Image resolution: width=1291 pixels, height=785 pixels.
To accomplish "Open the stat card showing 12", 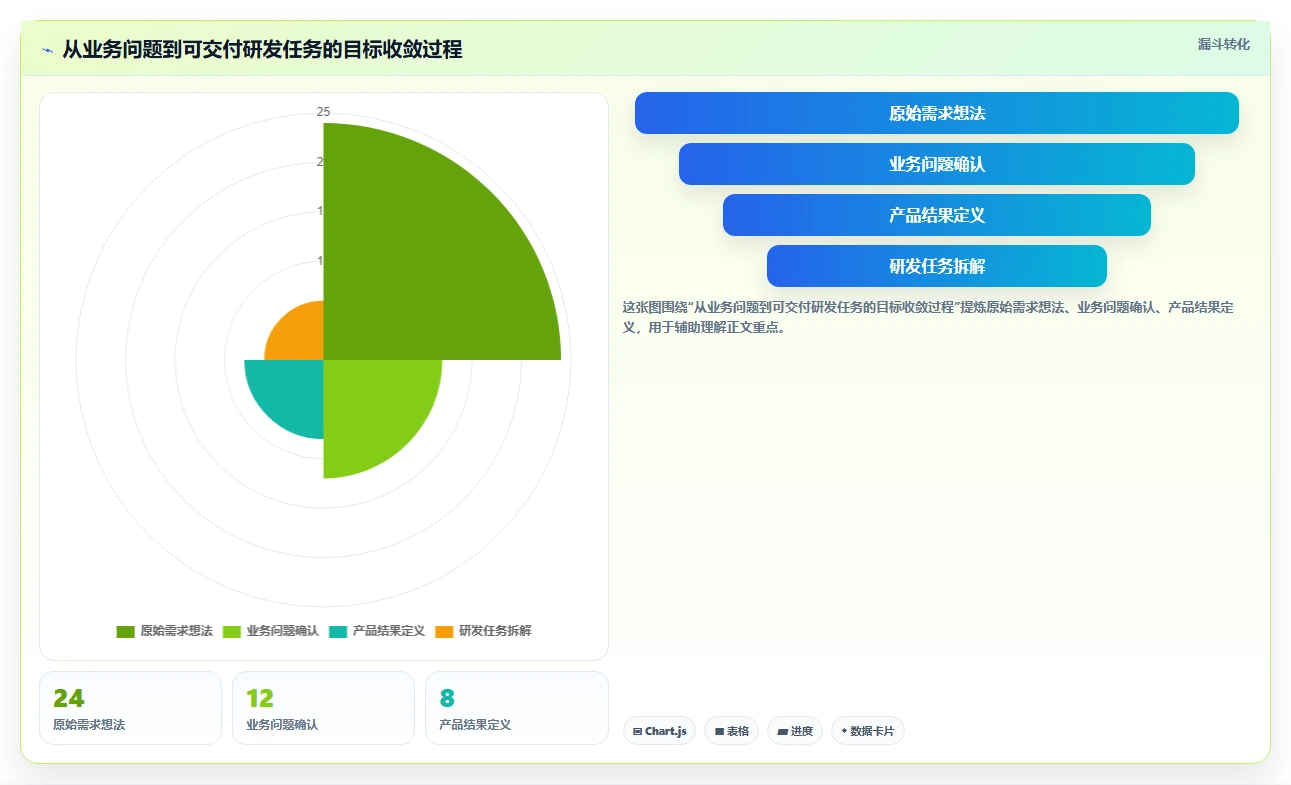I will coord(323,708).
